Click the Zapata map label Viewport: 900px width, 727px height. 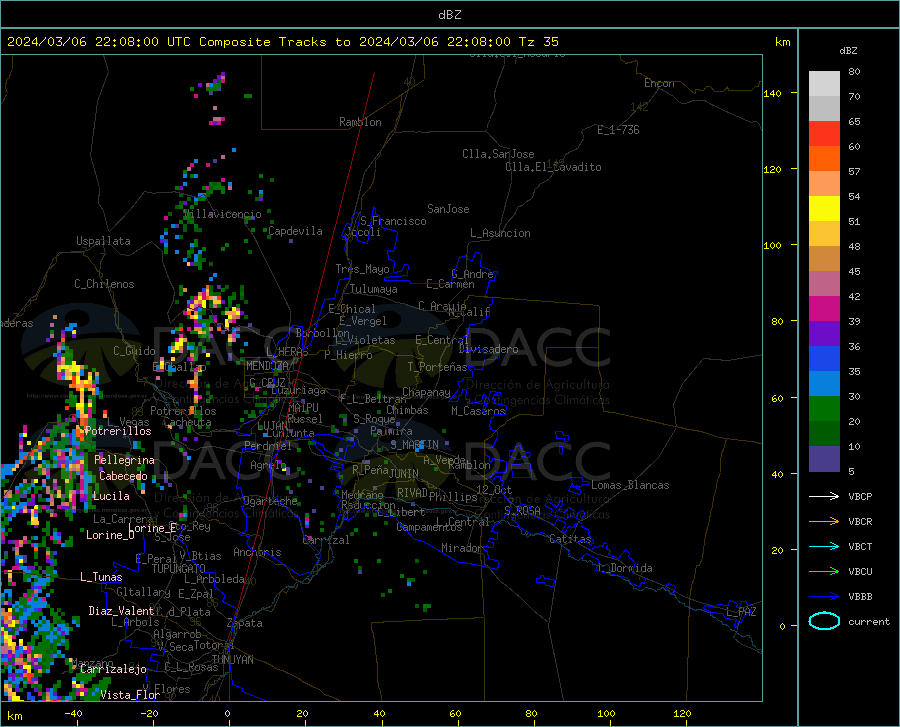(245, 623)
